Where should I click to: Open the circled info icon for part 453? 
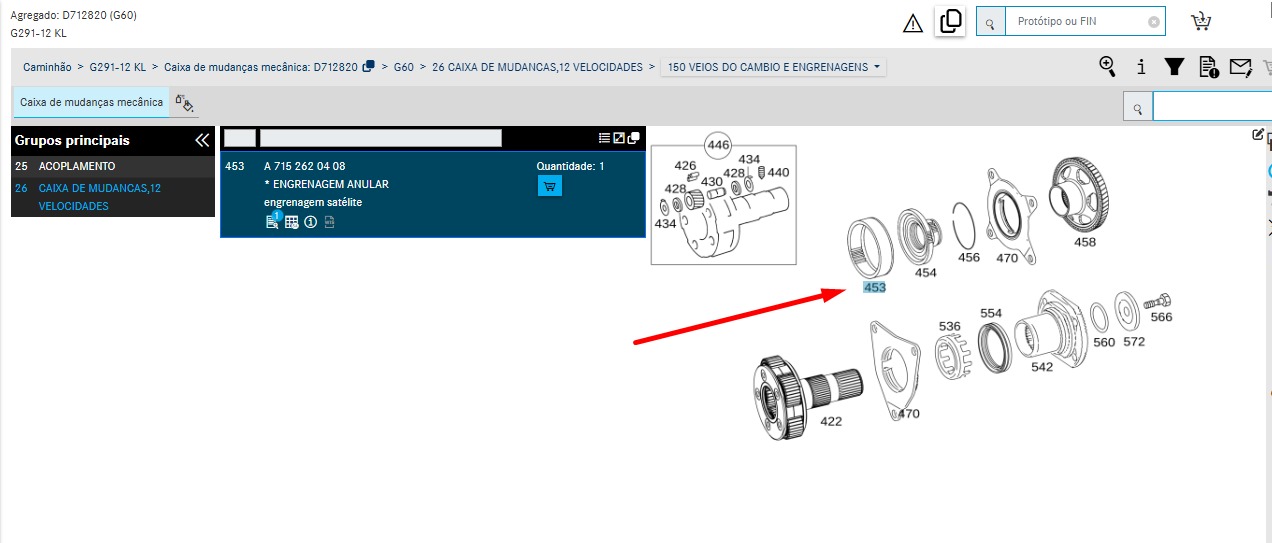(310, 222)
